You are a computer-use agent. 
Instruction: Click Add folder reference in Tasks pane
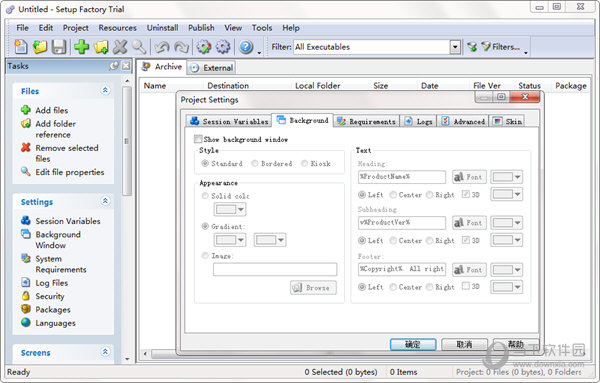(55, 129)
